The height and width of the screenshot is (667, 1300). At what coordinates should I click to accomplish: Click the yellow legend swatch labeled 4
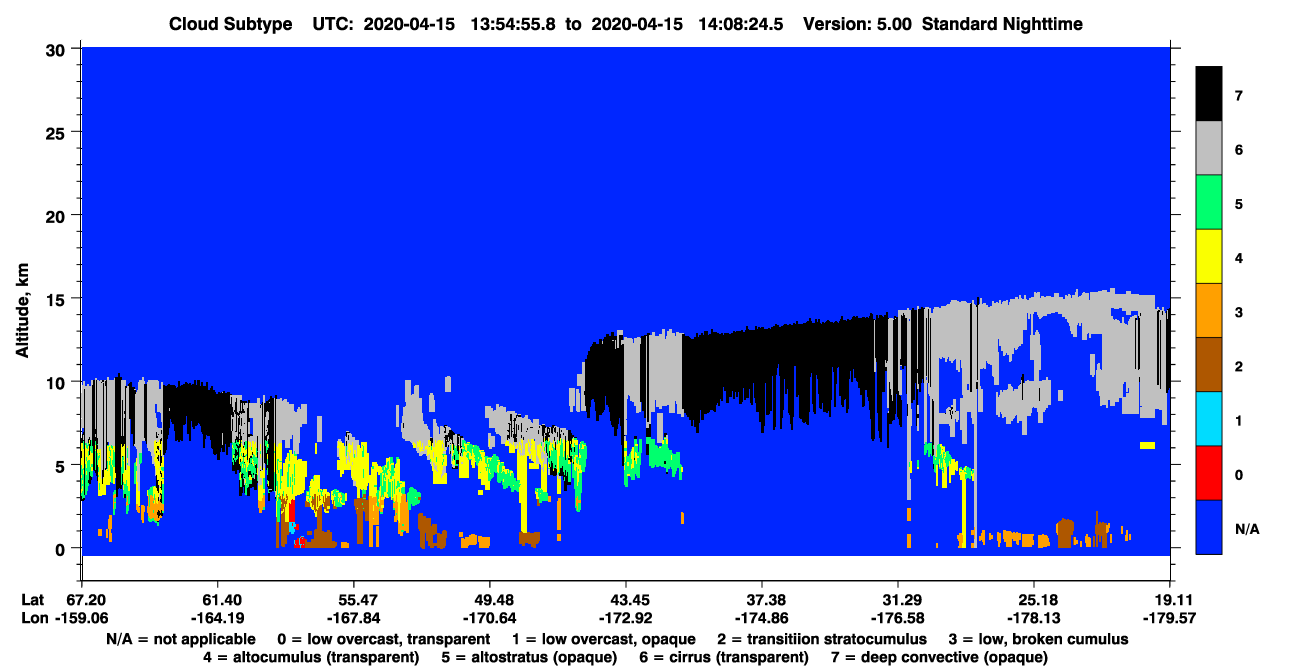(1209, 257)
